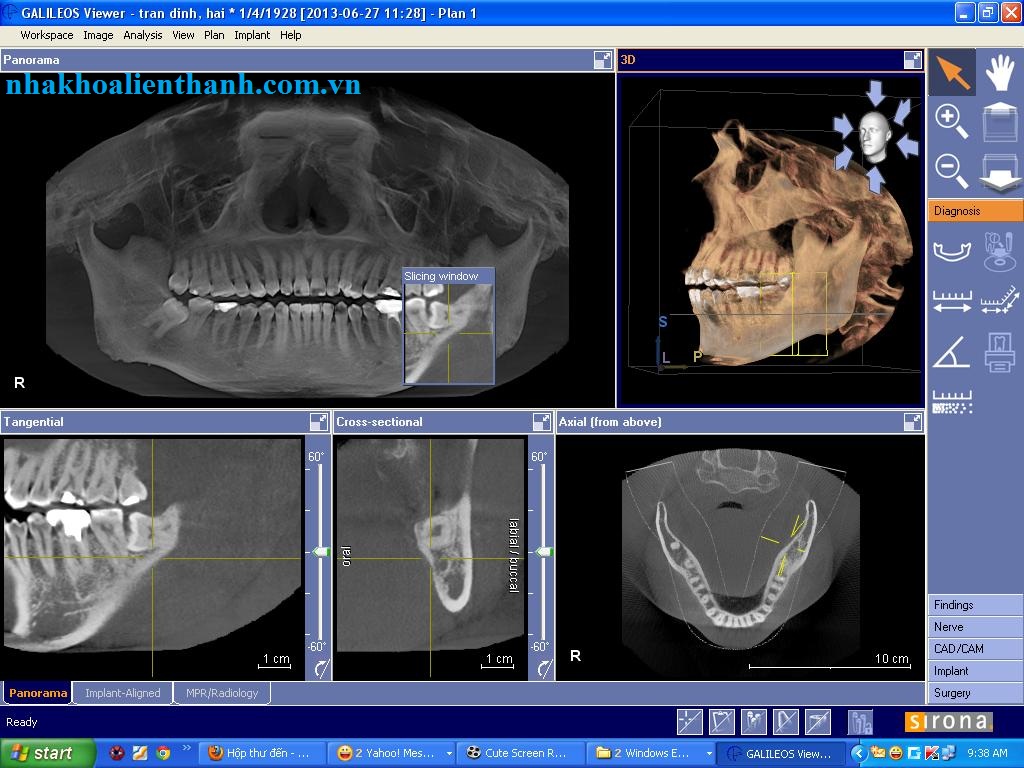This screenshot has width=1024, height=768.
Task: Toggle the fifth display-option button in the status bar
Action: point(818,722)
